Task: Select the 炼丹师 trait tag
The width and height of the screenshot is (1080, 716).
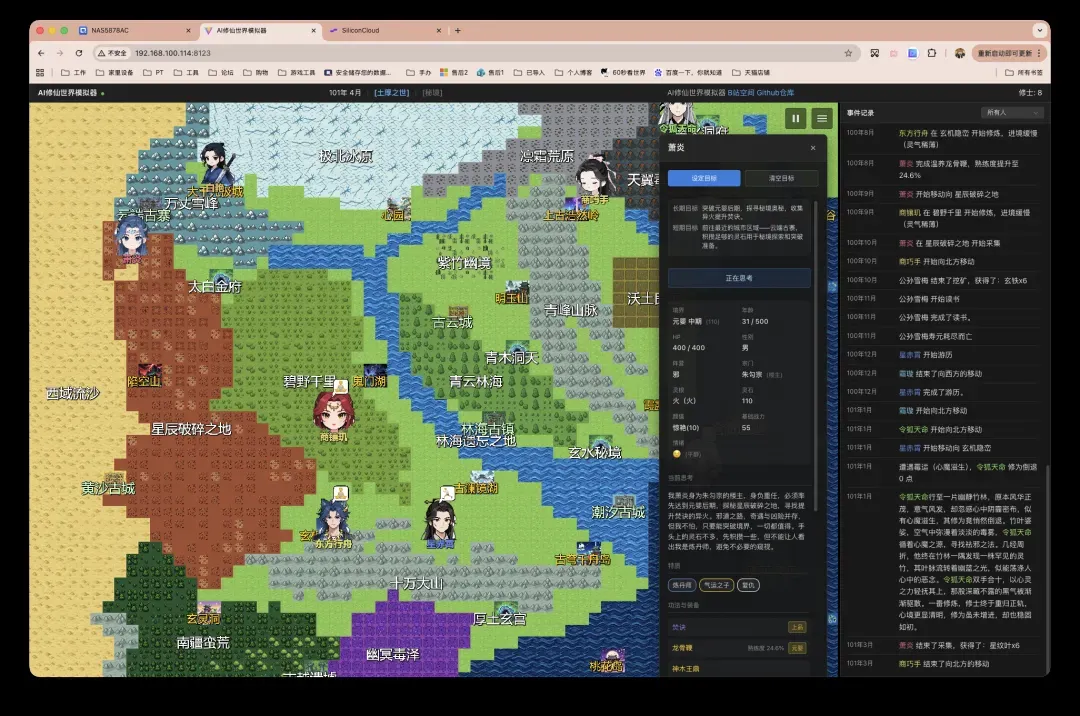Action: pyautogui.click(x=682, y=585)
